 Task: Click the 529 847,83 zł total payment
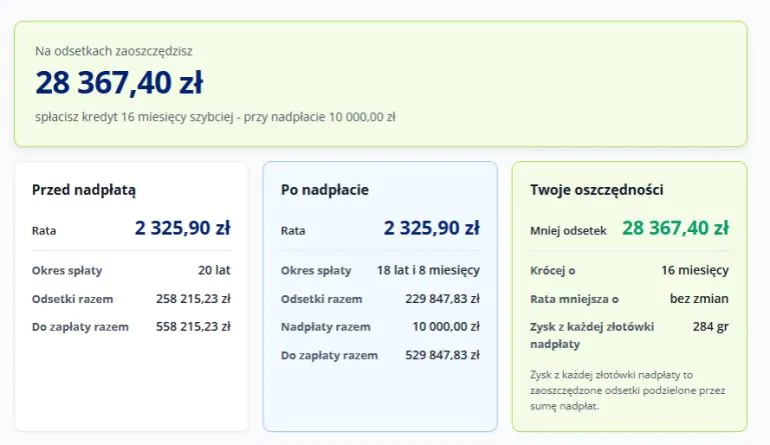[x=442, y=355]
